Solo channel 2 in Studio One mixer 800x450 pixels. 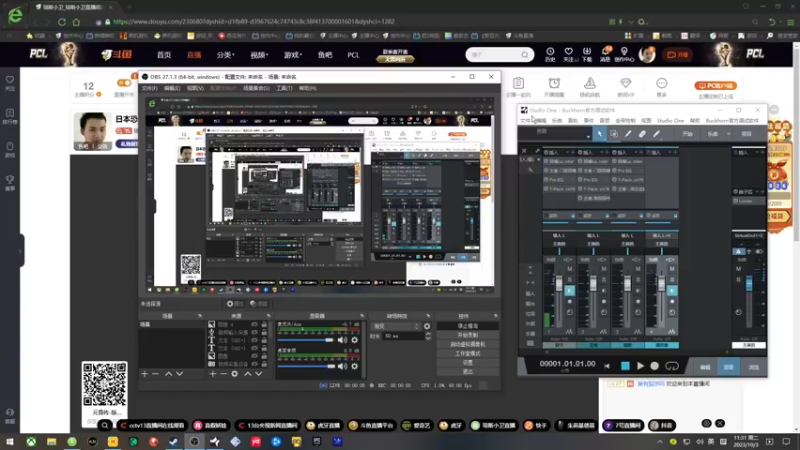604,280
